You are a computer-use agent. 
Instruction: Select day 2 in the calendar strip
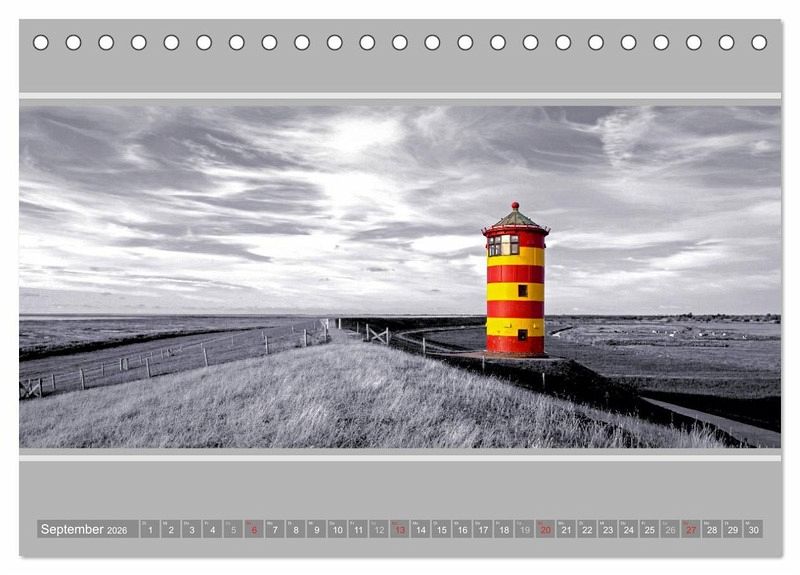point(170,529)
